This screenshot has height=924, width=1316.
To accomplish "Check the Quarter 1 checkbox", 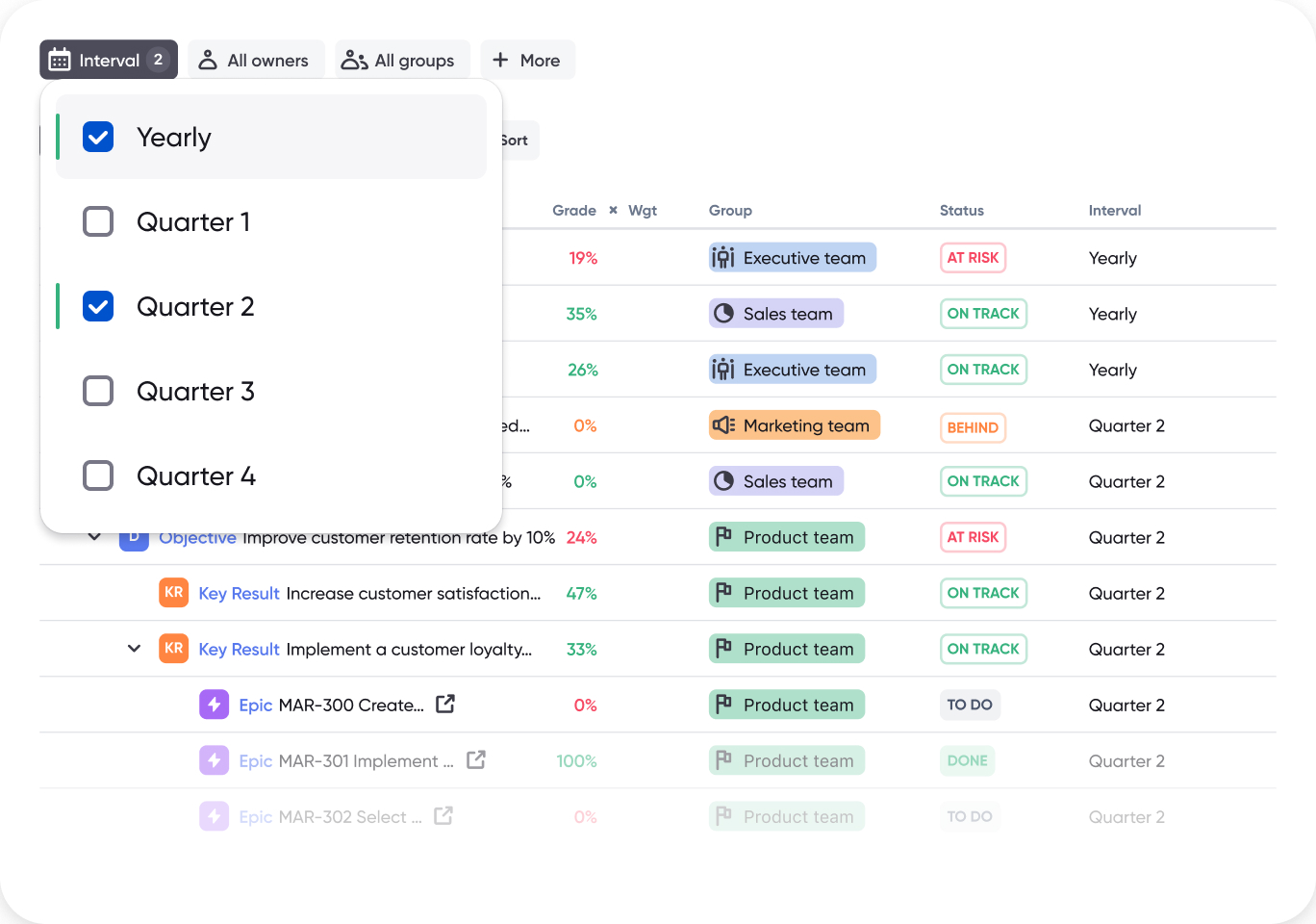I will 97,221.
